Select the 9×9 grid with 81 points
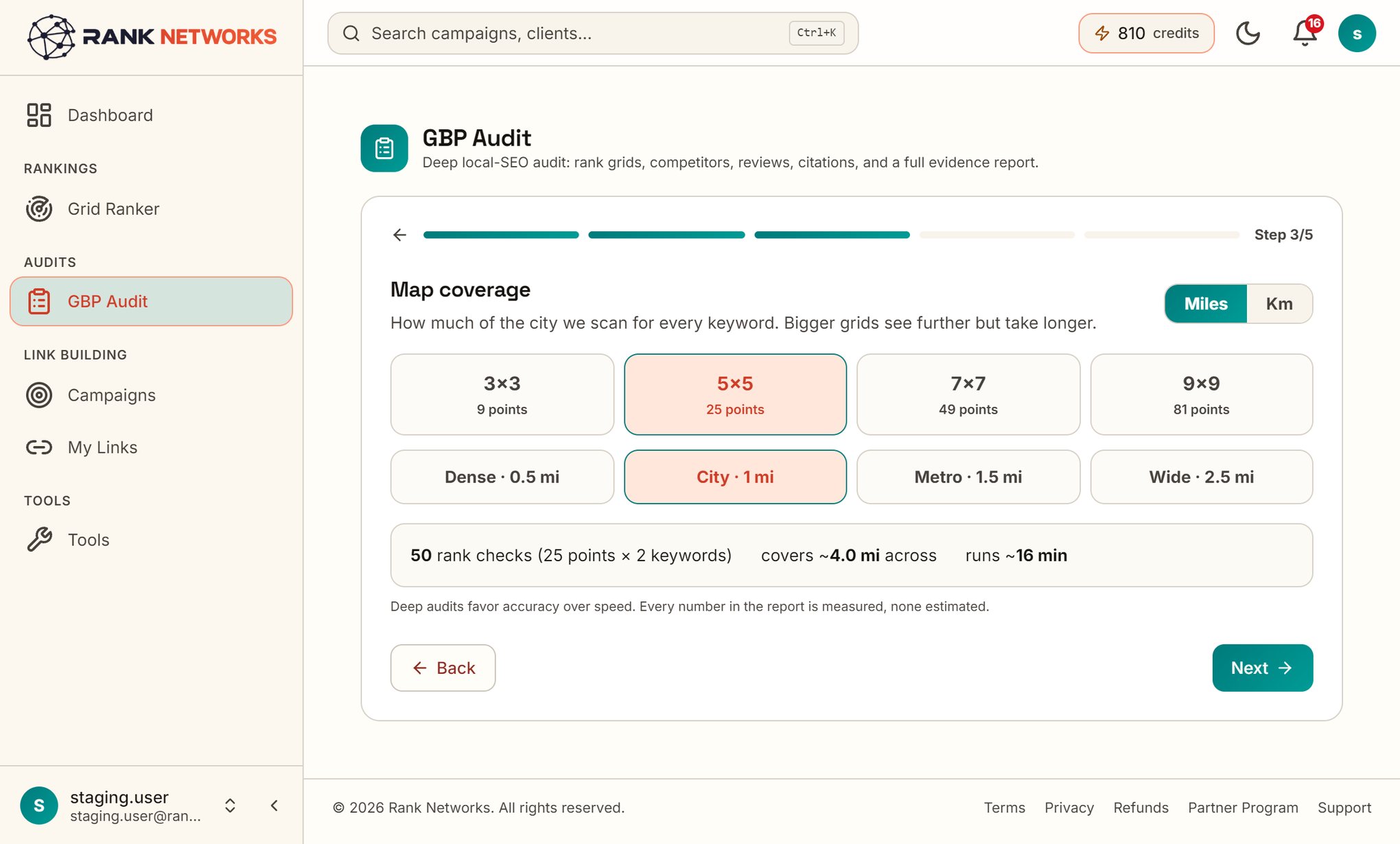Viewport: 1400px width, 844px height. 1201,395
